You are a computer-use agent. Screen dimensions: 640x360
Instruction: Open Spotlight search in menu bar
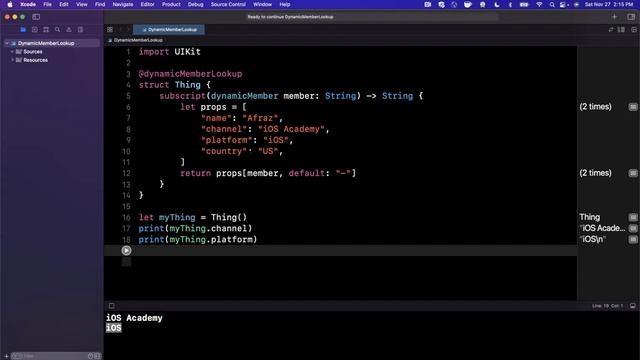coord(552,4)
